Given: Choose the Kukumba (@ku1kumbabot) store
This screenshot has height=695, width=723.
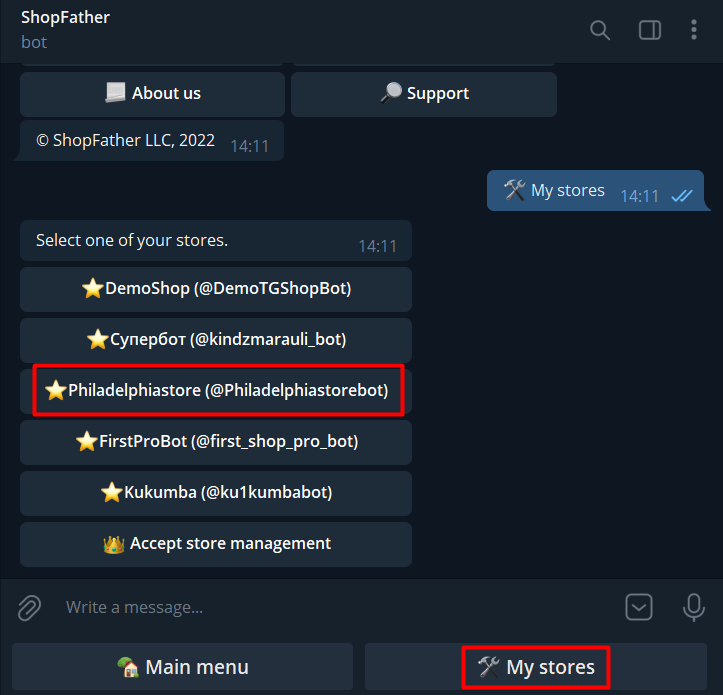Looking at the screenshot, I should (216, 493).
